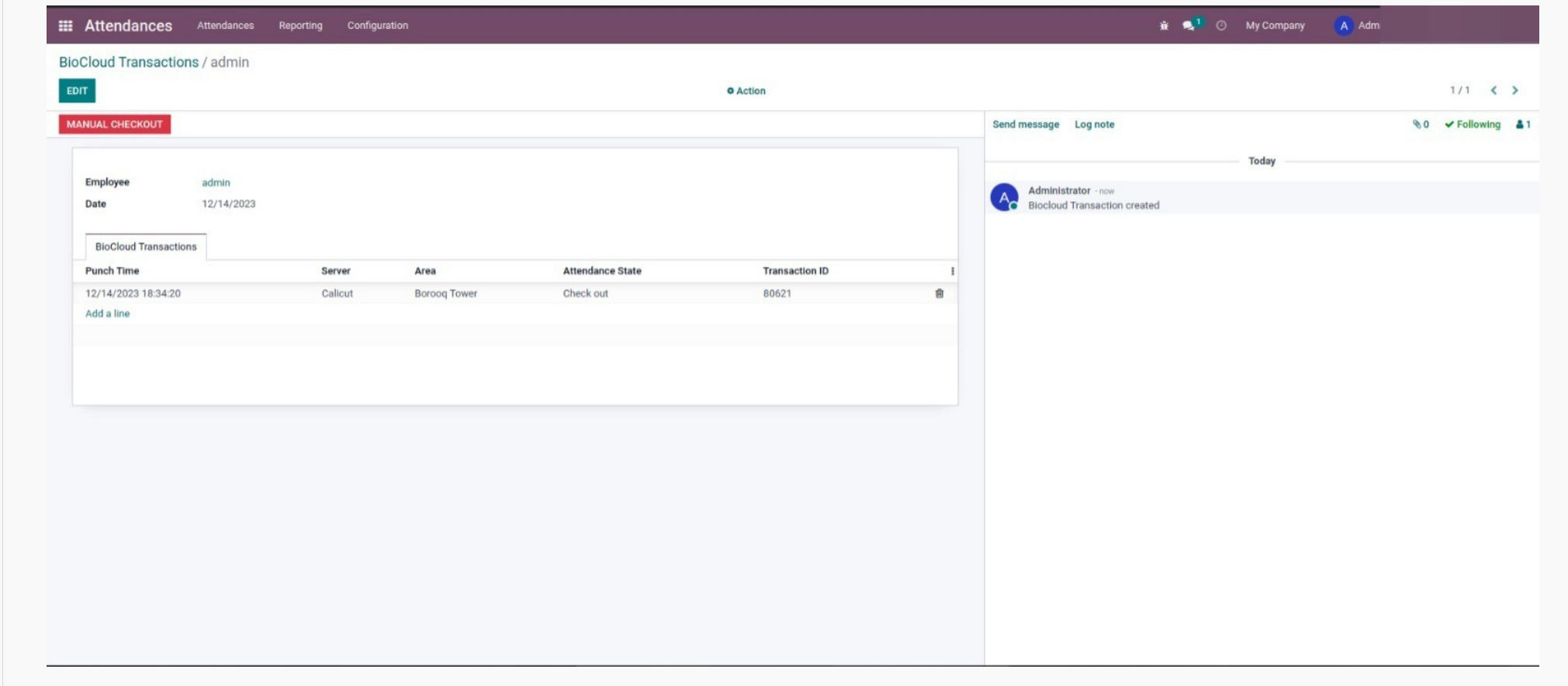The width and height of the screenshot is (1568, 686).
Task: Open the Reporting menu
Action: [300, 26]
